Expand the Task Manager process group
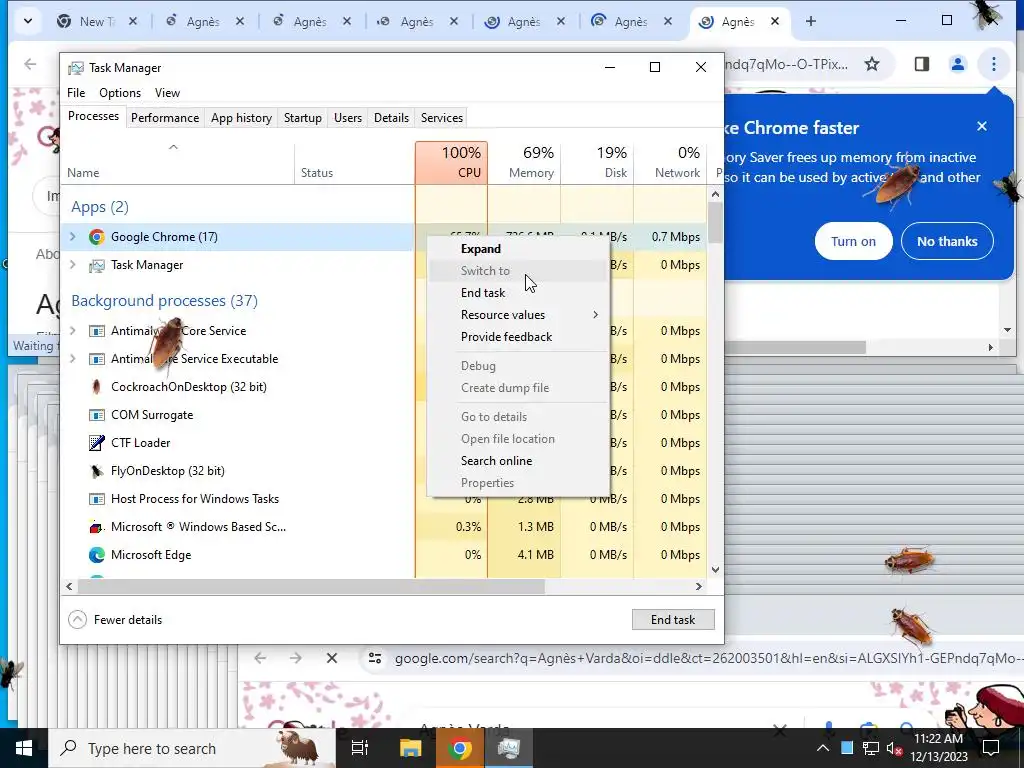1024x768 pixels. (72, 265)
